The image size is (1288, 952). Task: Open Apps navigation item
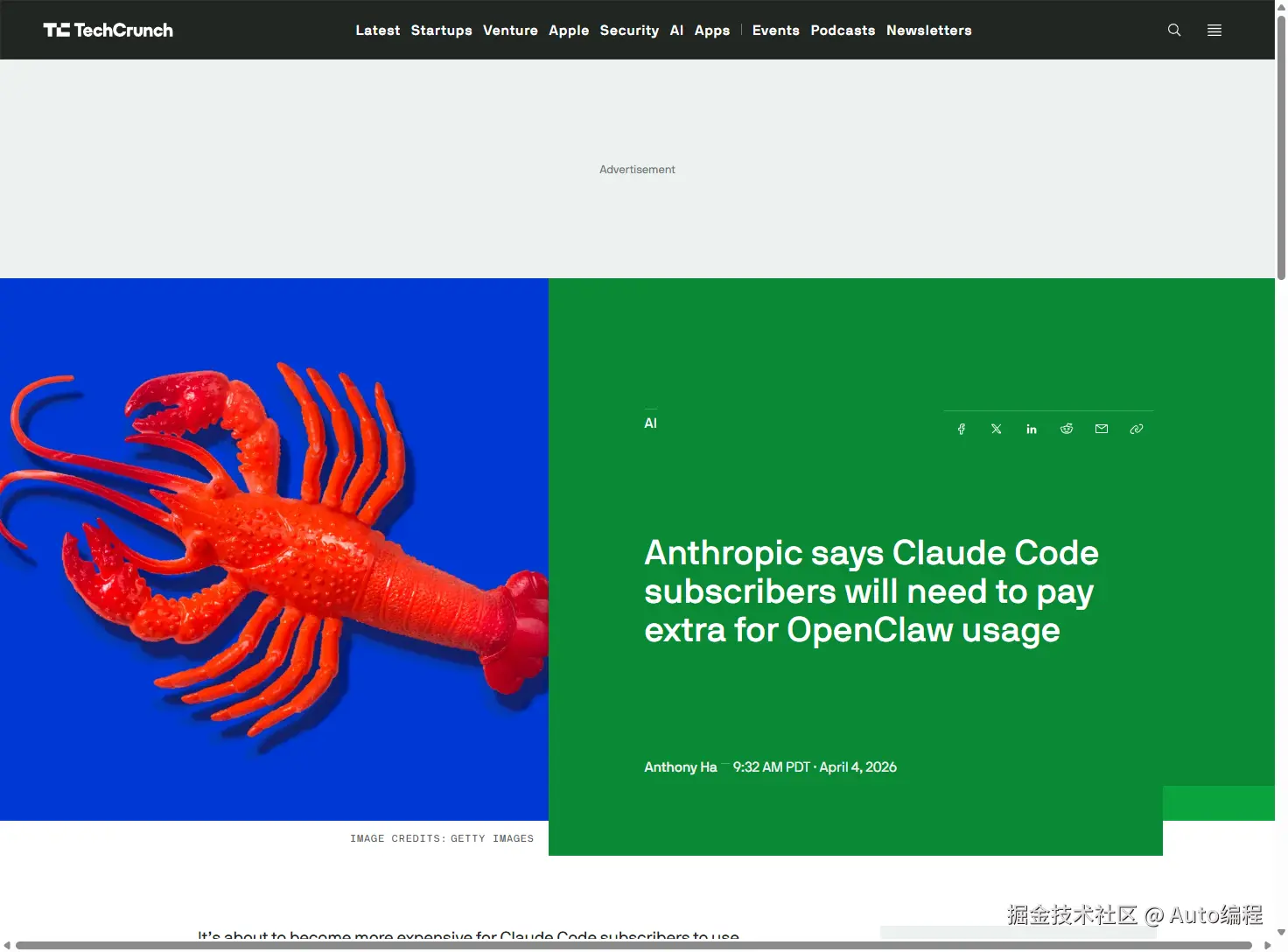[712, 30]
